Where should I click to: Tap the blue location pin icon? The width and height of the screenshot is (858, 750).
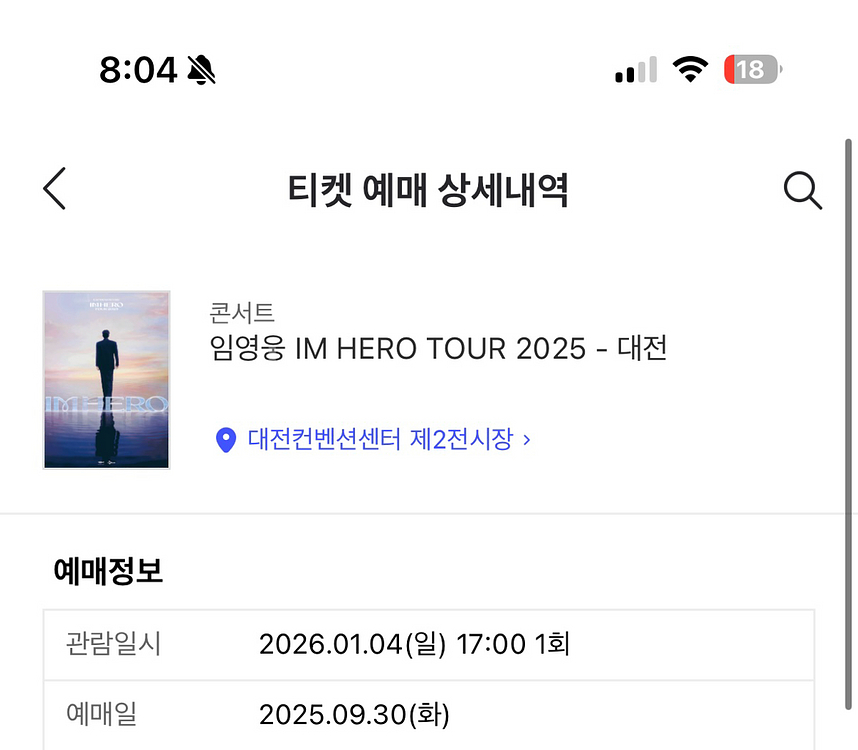coord(226,439)
